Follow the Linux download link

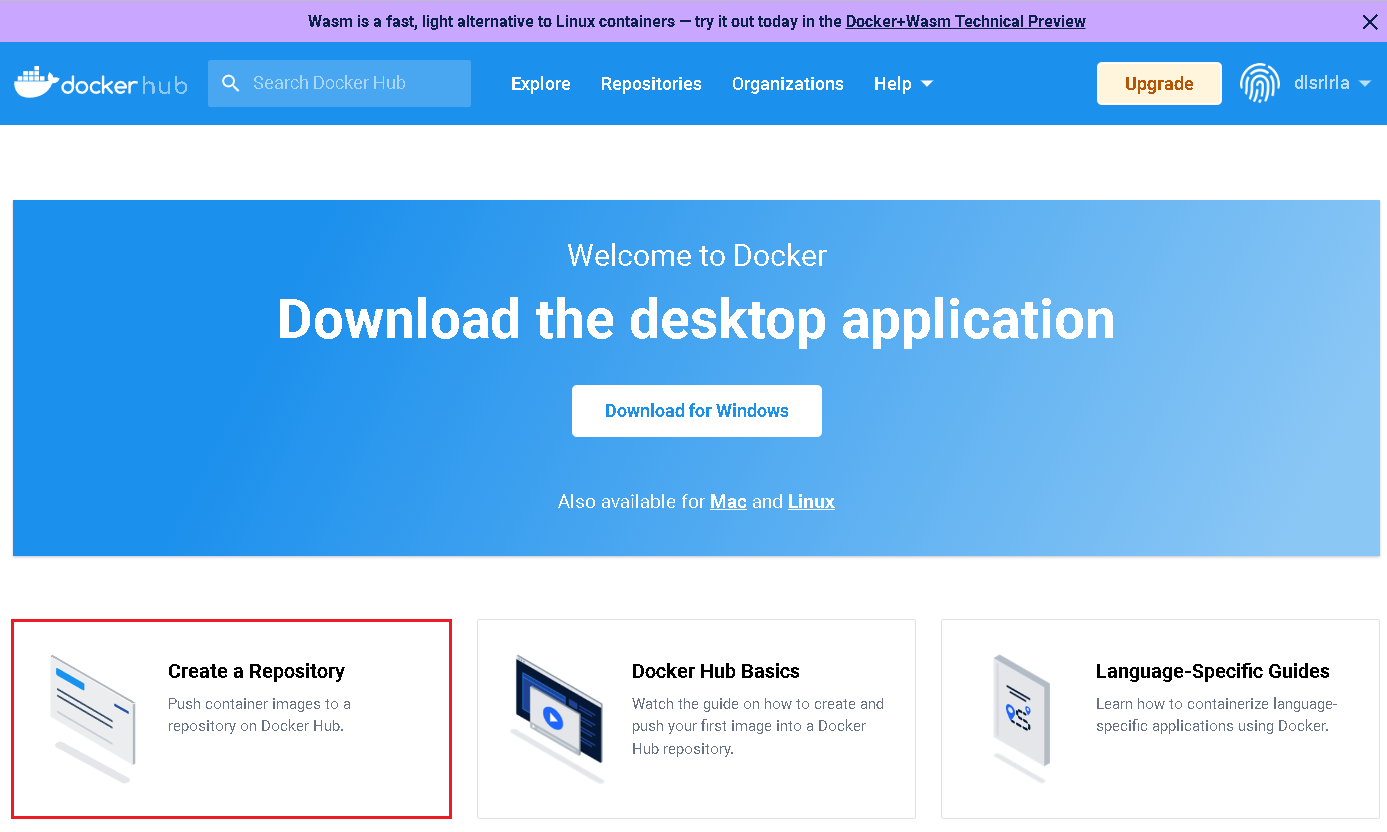pyautogui.click(x=811, y=502)
